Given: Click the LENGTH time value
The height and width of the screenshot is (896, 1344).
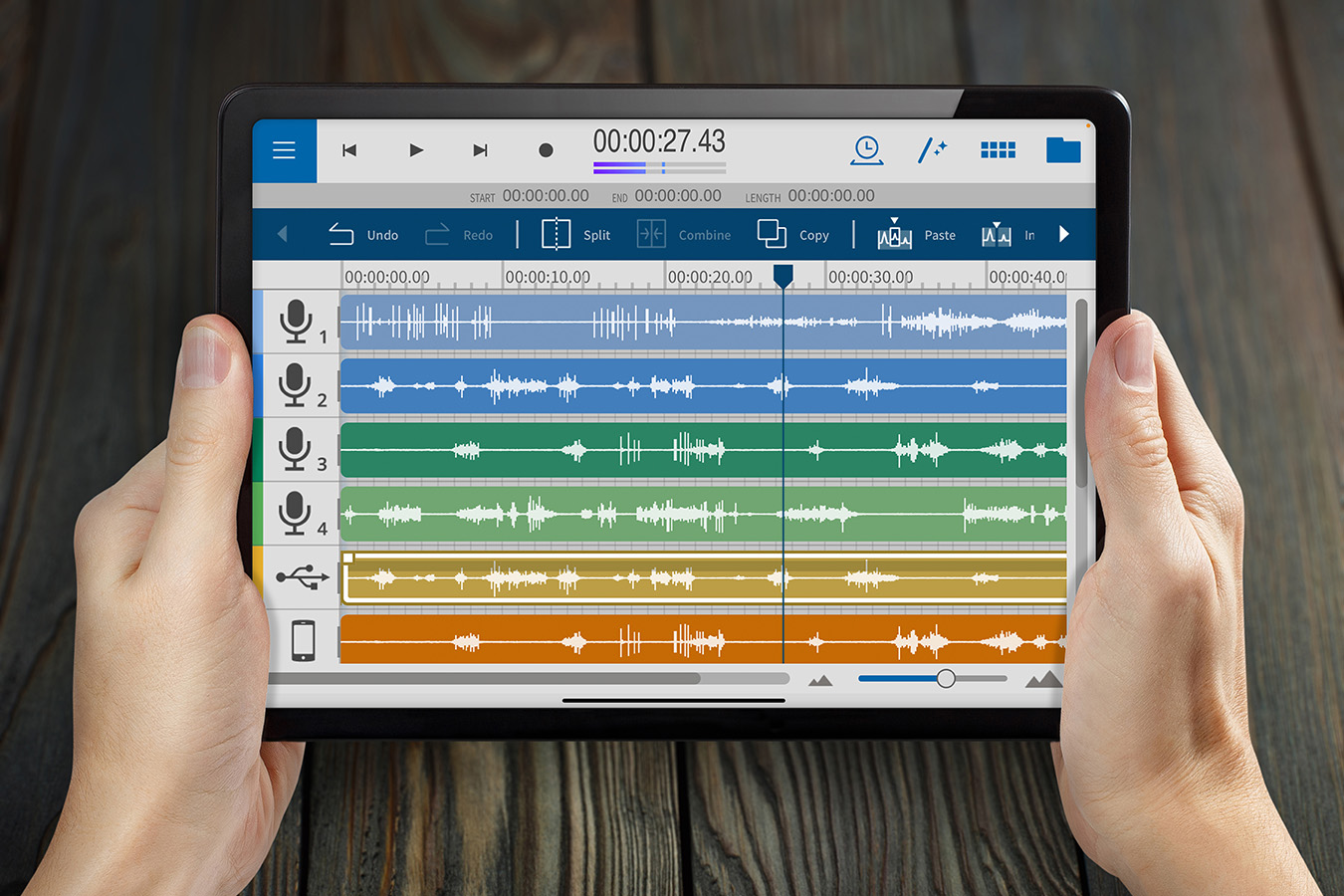Looking at the screenshot, I should (x=831, y=196).
